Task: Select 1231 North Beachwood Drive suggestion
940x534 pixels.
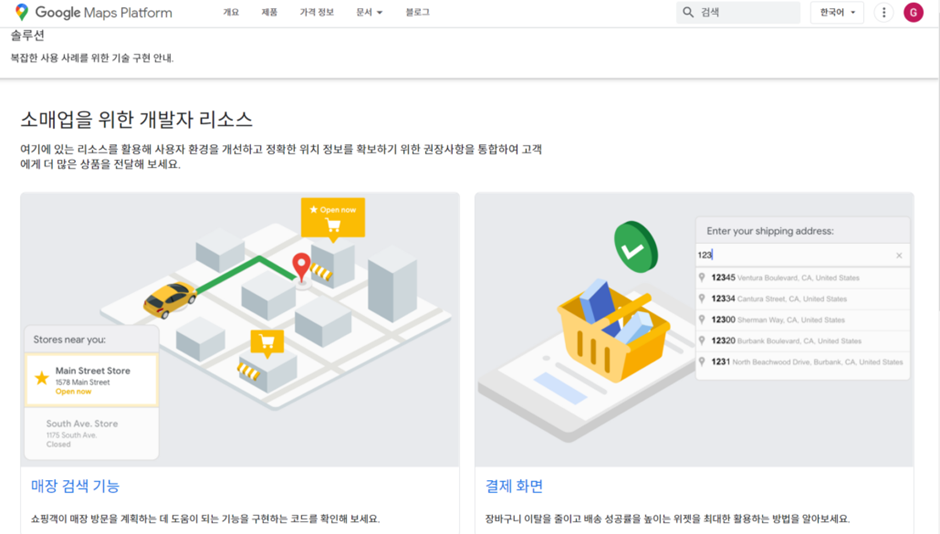Action: pyautogui.click(x=802, y=361)
